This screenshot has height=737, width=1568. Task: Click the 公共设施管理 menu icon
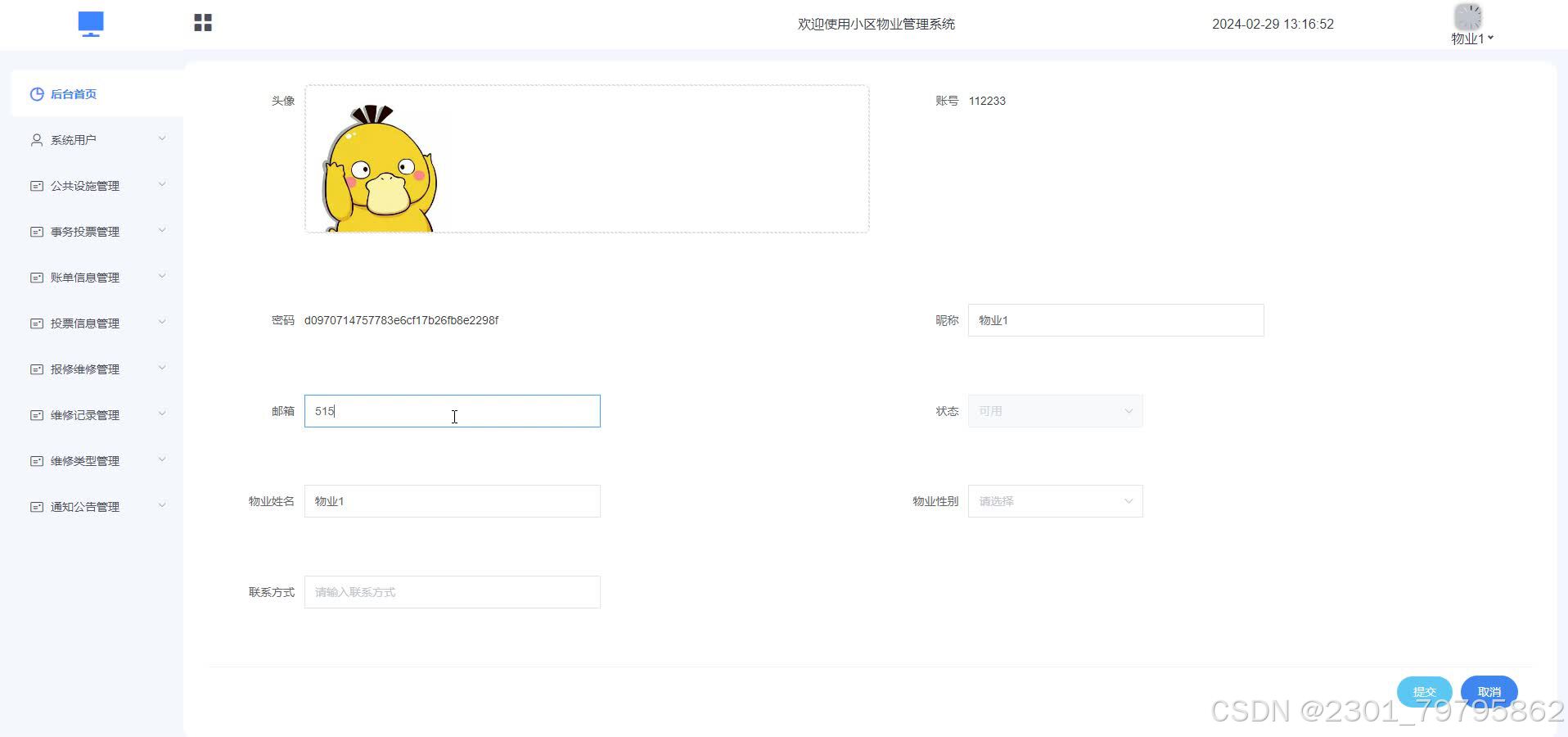pos(37,186)
